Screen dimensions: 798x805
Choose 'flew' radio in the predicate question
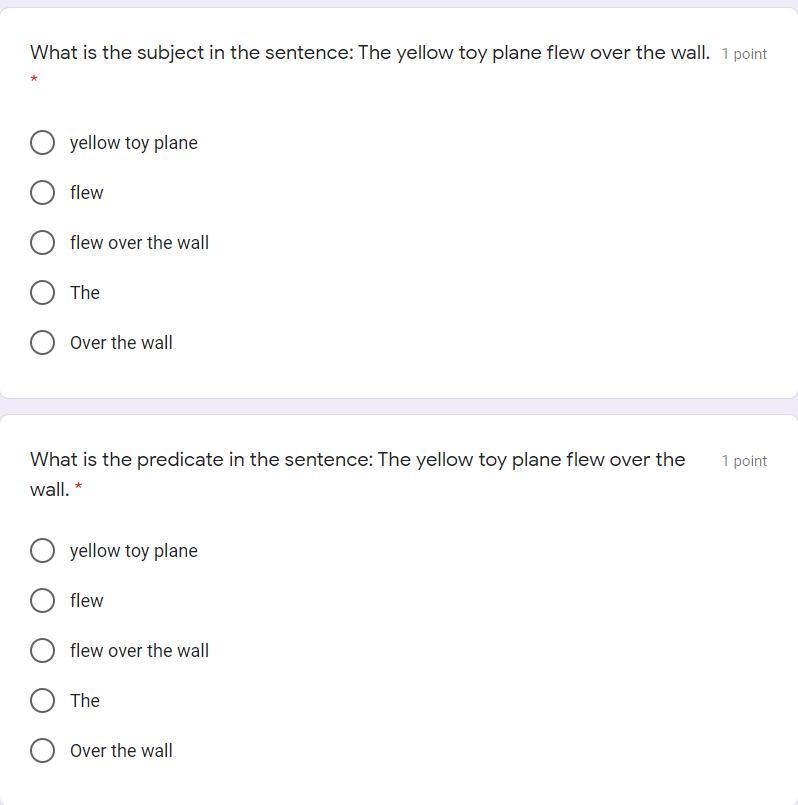pyautogui.click(x=42, y=601)
